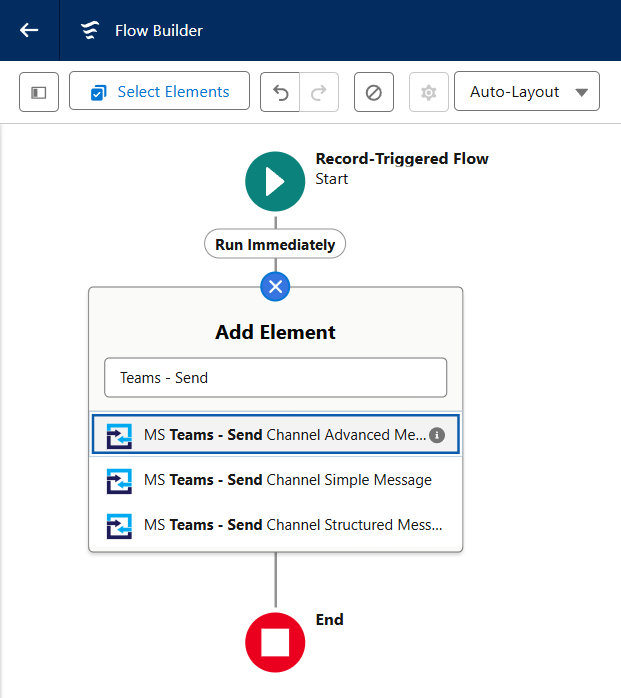Screen dimensions: 621x698
Task: Click the Auto-Layout dropdown arrow
Action: tap(581, 92)
